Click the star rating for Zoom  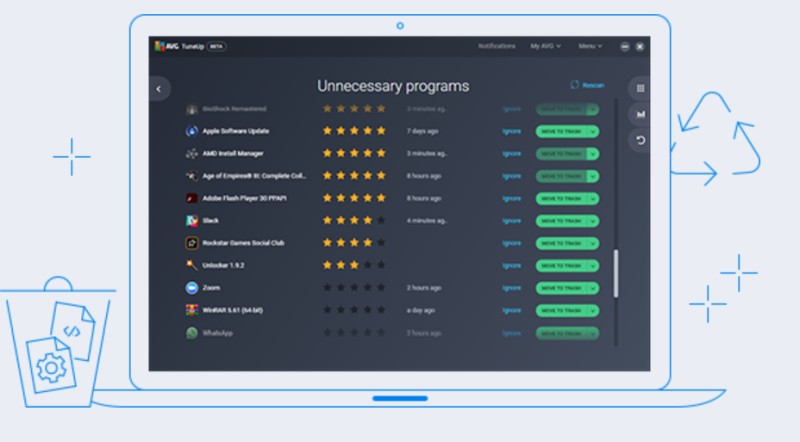tap(354, 288)
